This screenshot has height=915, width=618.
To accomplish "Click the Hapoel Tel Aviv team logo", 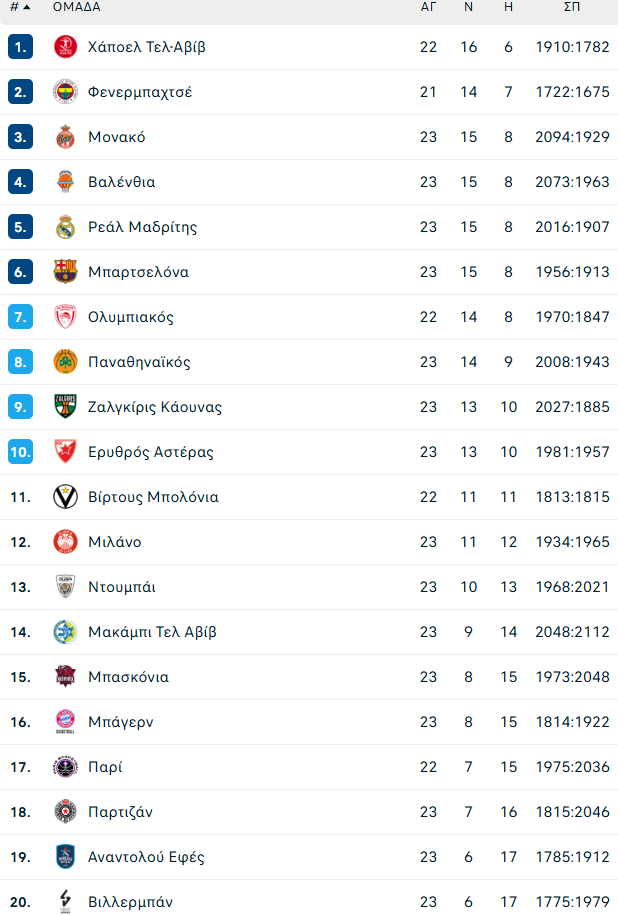I will (x=65, y=47).
